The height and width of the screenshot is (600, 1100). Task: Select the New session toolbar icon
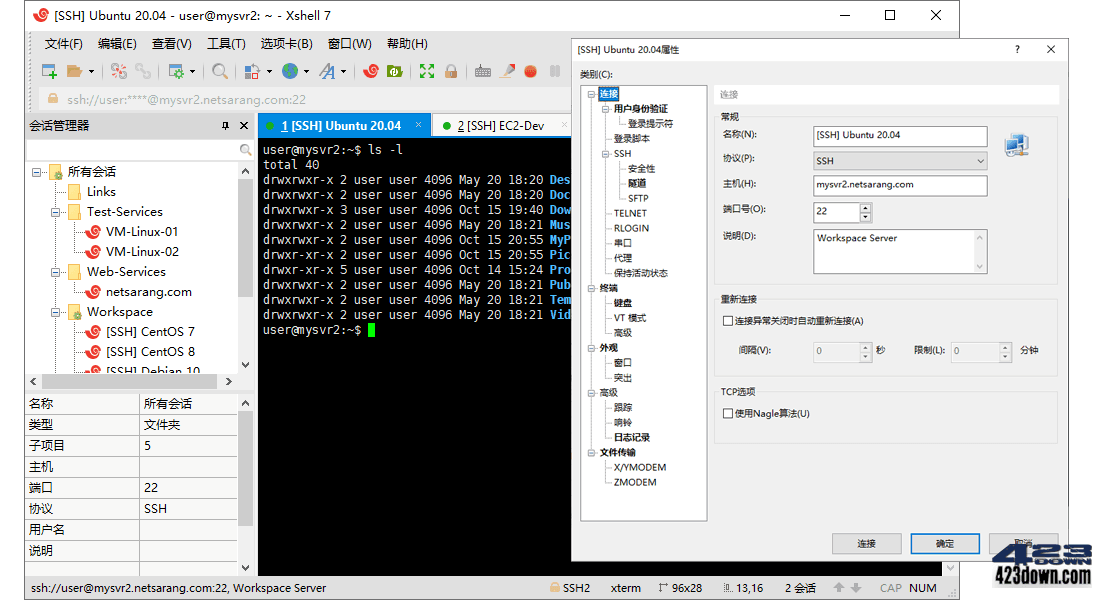coord(47,71)
